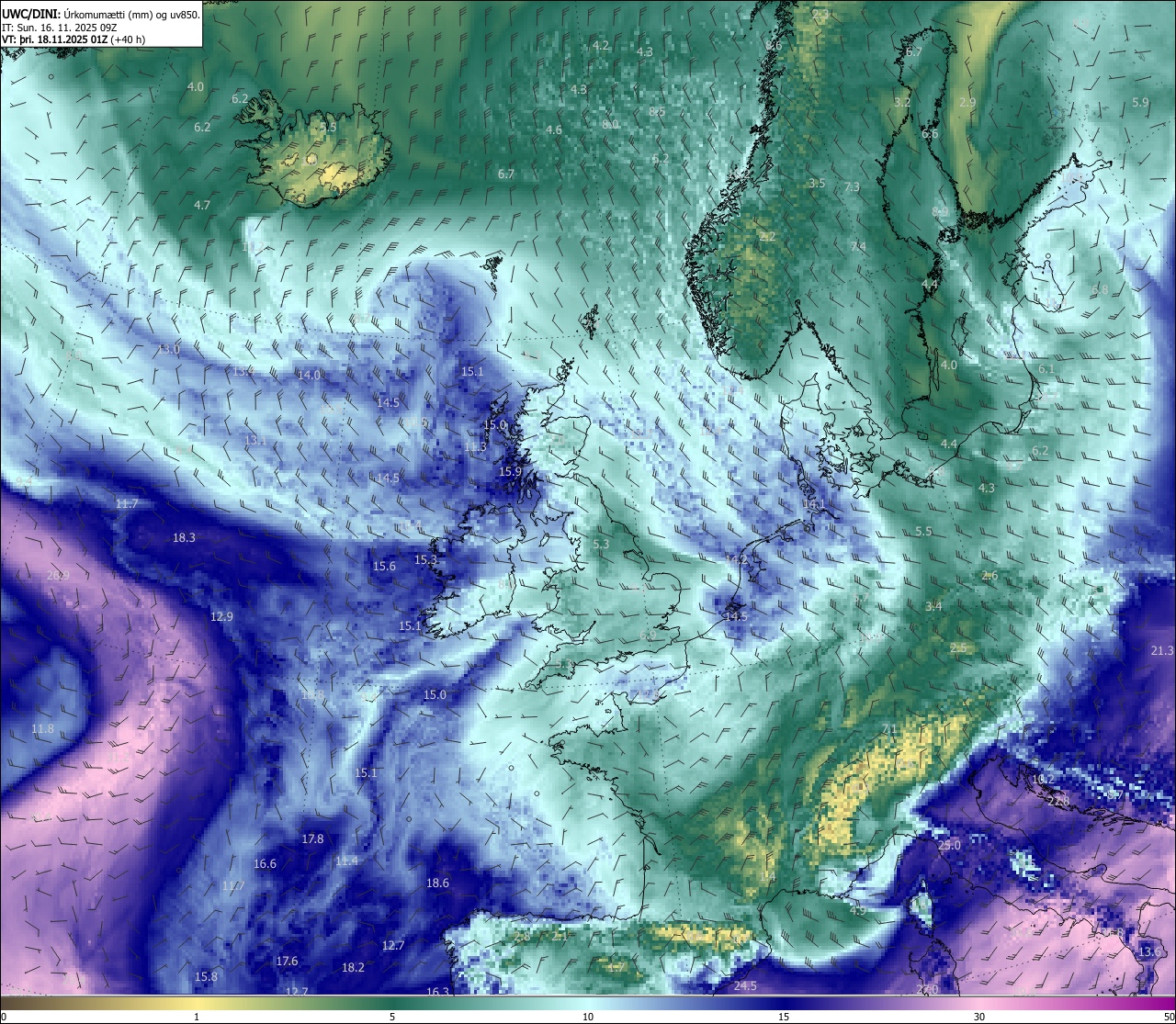Click the '15.8' value label

click(206, 977)
